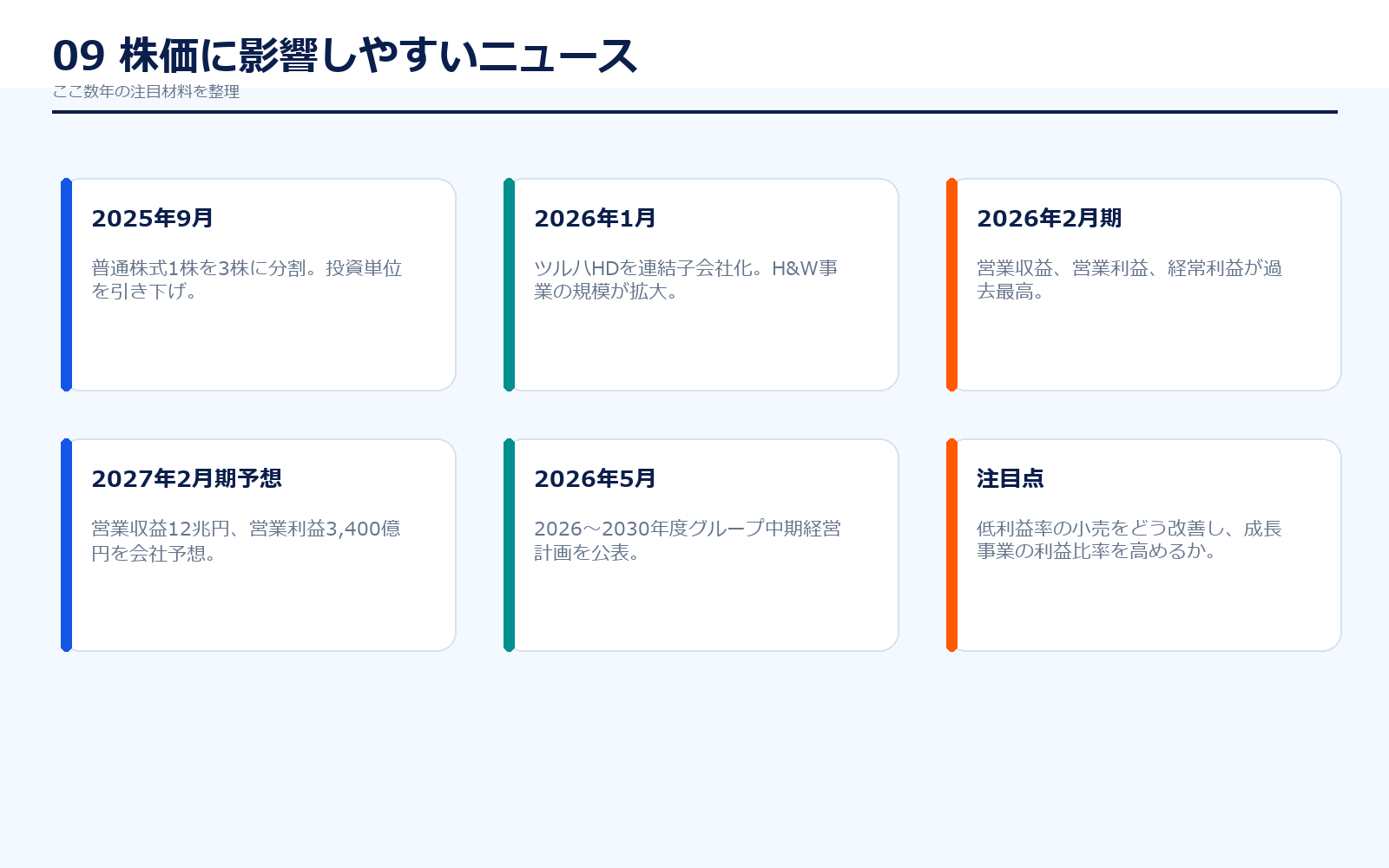Click the text 営業収益、営業利益、経常利益が過去最高
The height and width of the screenshot is (868, 1389).
[1129, 279]
